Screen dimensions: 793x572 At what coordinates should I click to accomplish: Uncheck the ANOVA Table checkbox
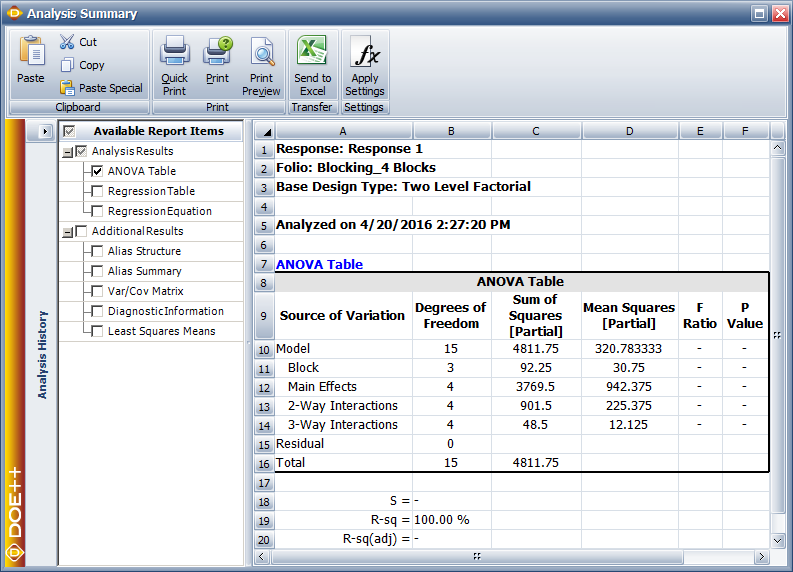click(x=97, y=171)
